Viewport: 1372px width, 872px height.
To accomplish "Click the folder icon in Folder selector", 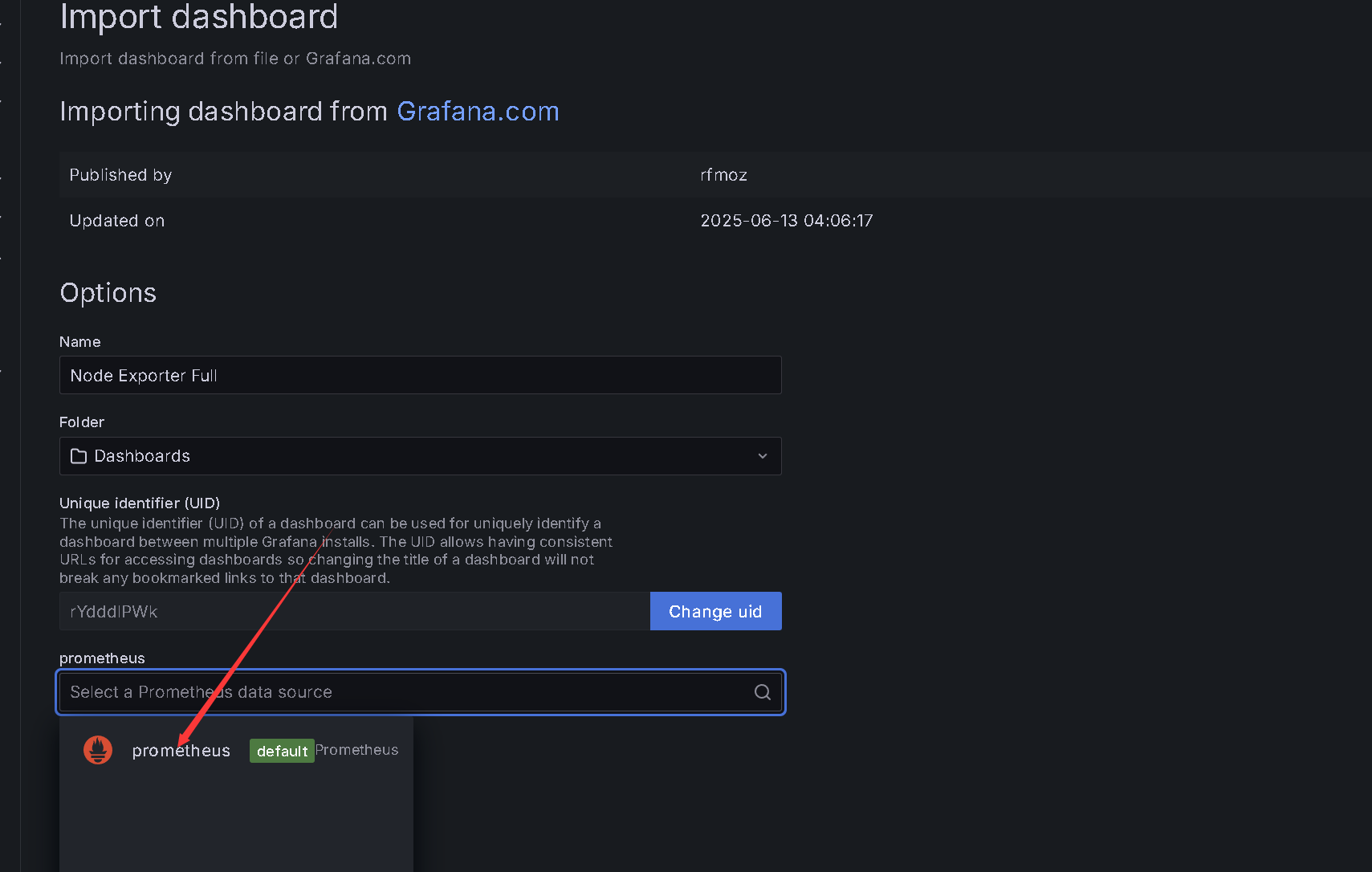I will [x=79, y=456].
